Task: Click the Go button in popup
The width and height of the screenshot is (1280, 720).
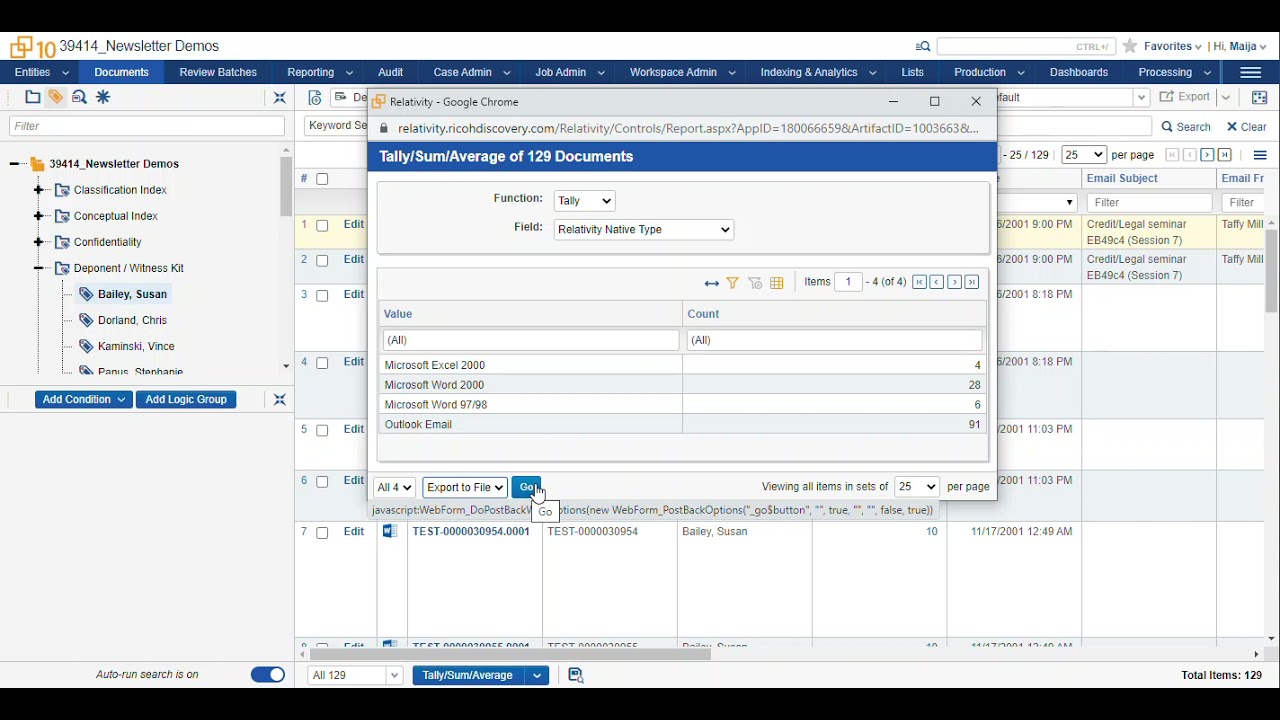Action: click(x=527, y=488)
